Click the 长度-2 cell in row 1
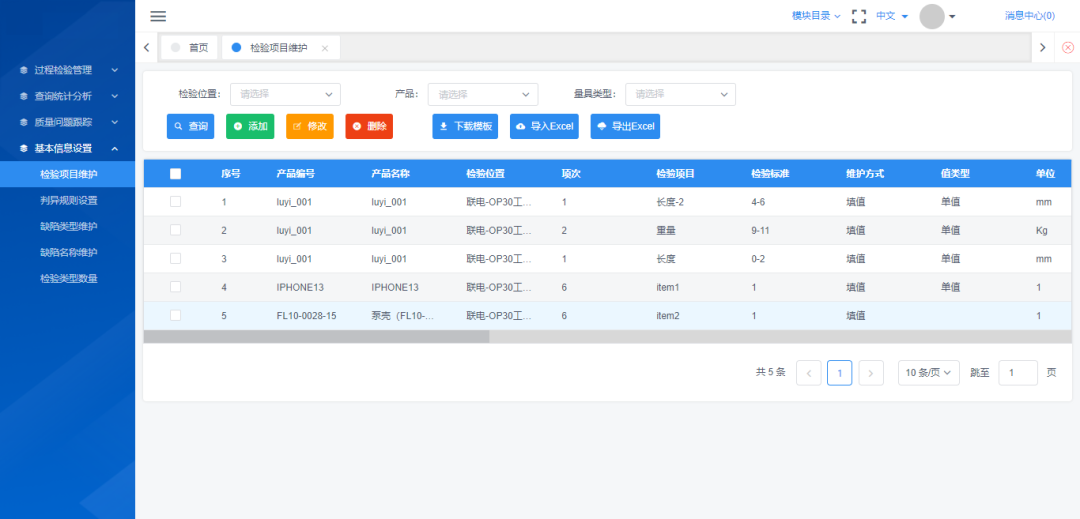Image resolution: width=1080 pixels, height=519 pixels. tap(670, 202)
